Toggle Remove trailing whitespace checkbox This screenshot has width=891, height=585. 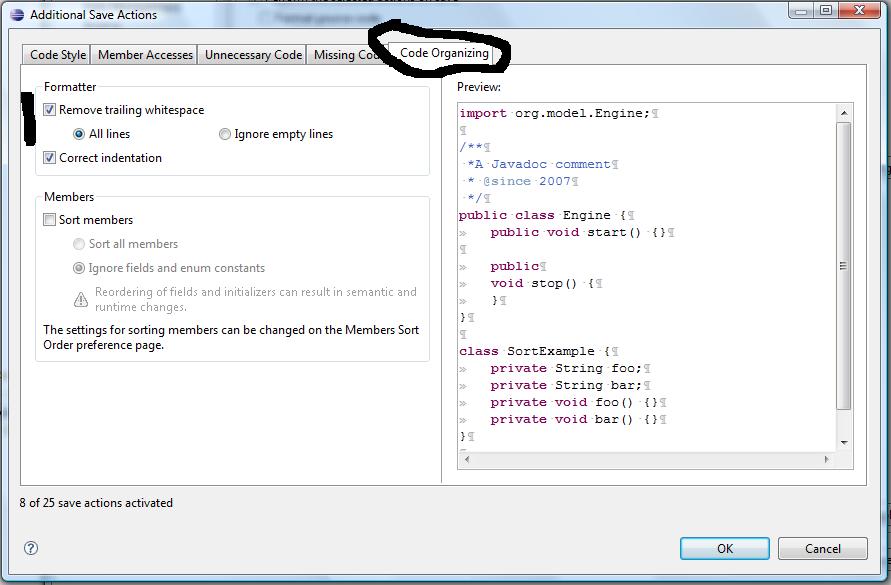click(x=50, y=110)
